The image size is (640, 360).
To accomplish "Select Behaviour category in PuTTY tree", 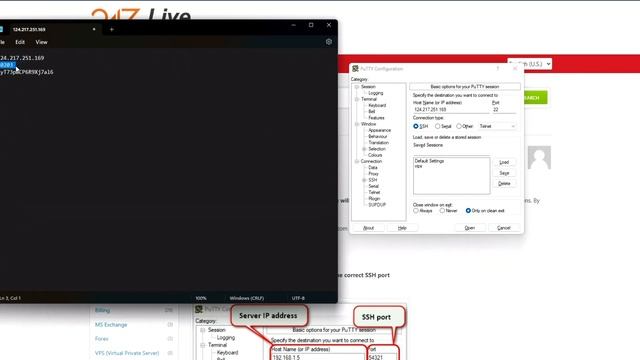I will (378, 136).
